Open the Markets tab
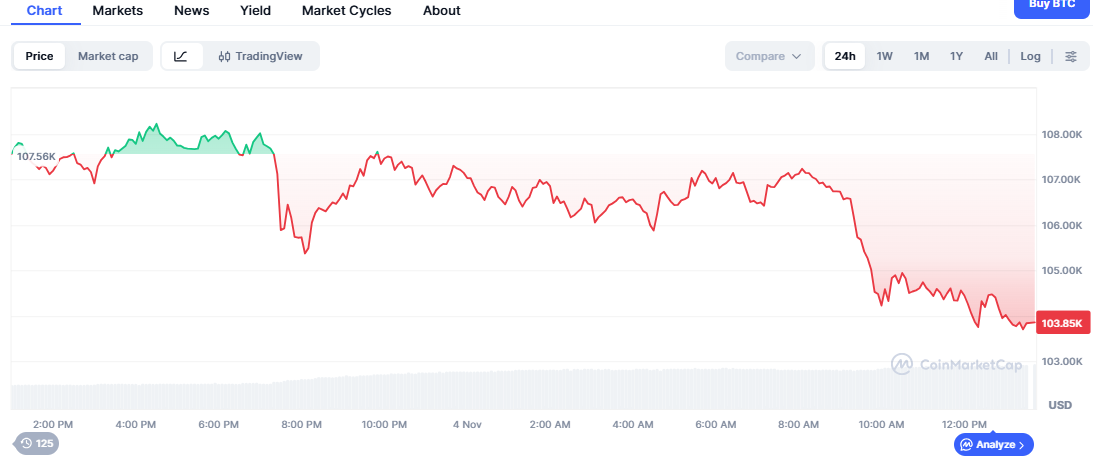 (118, 11)
